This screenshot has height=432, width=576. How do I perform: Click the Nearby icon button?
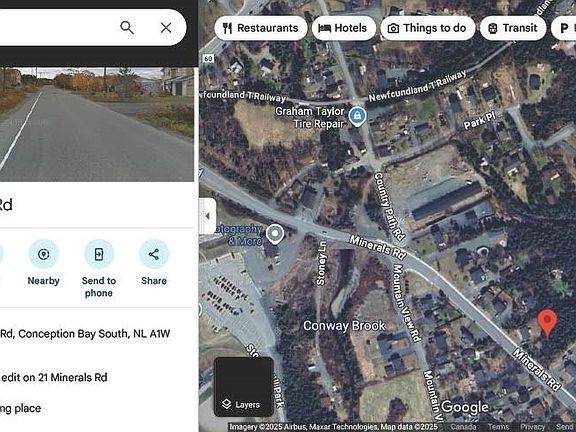(x=44, y=254)
